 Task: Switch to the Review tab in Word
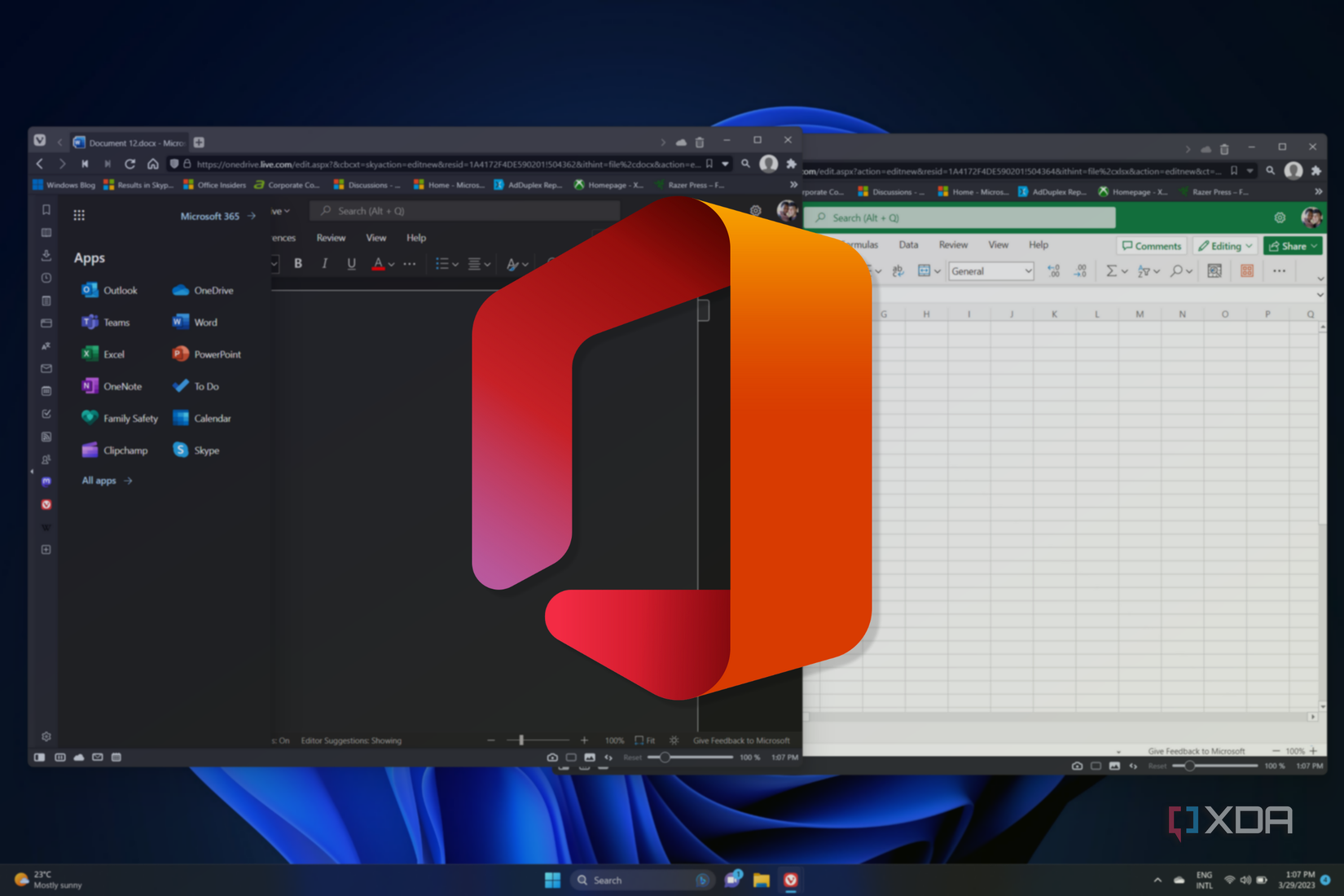tap(331, 238)
